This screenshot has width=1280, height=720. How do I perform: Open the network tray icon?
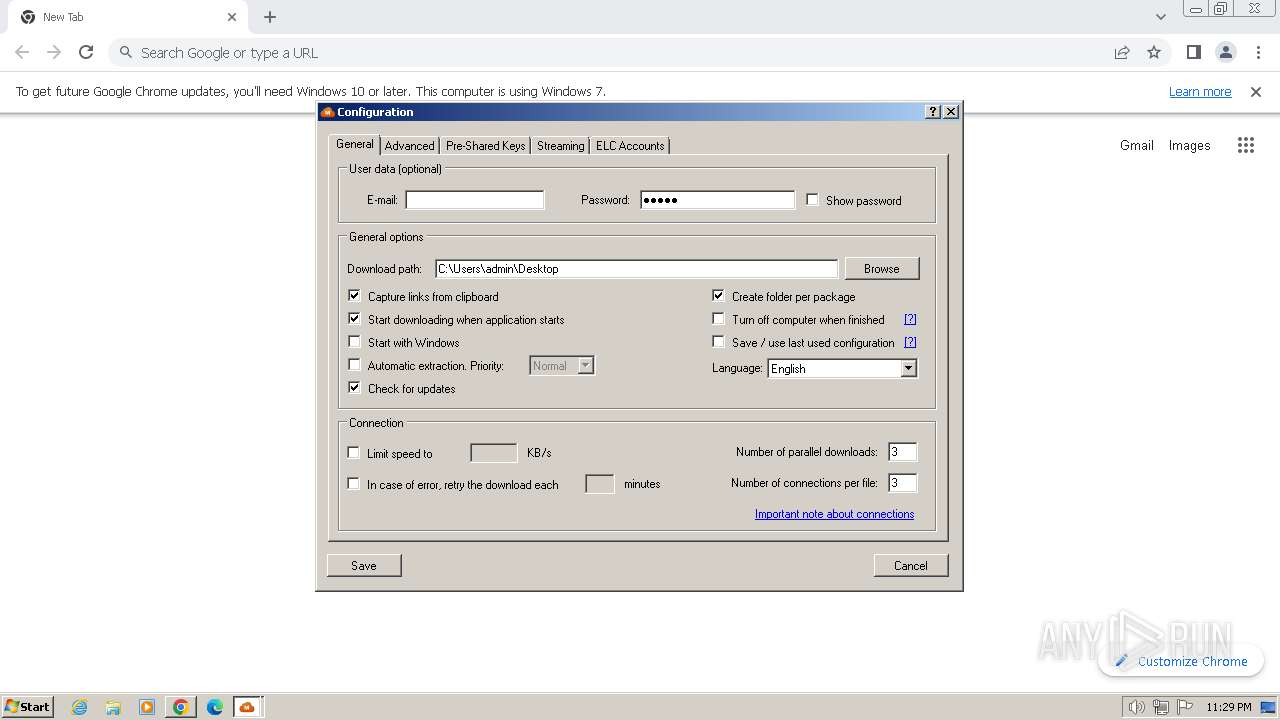point(1160,707)
